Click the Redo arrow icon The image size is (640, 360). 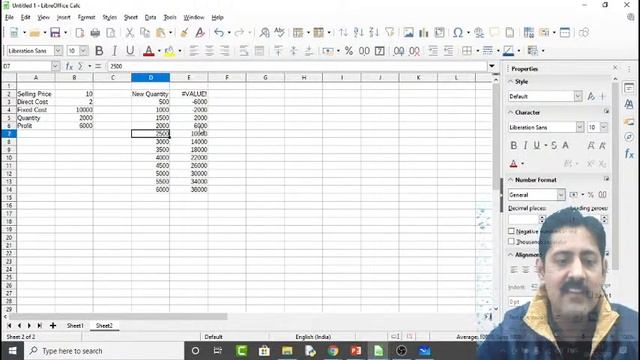coord(239,33)
